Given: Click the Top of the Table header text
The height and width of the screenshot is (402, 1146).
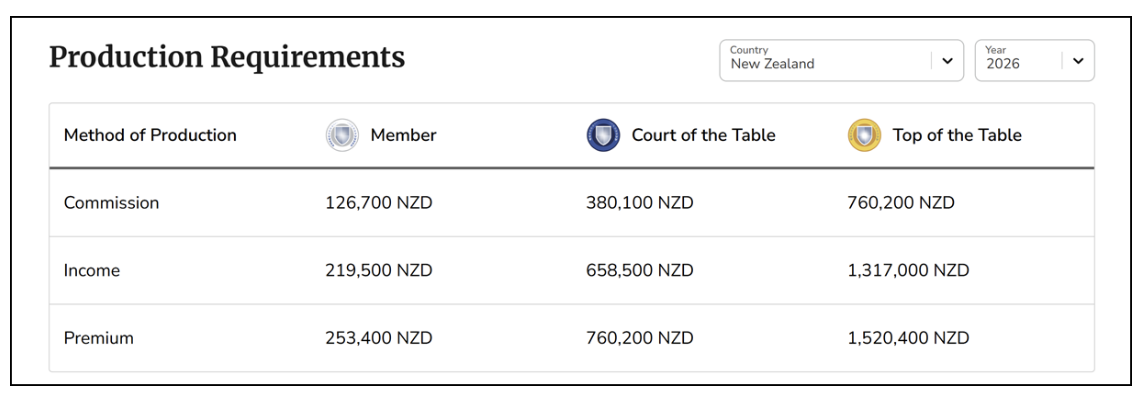Looking at the screenshot, I should click(957, 135).
